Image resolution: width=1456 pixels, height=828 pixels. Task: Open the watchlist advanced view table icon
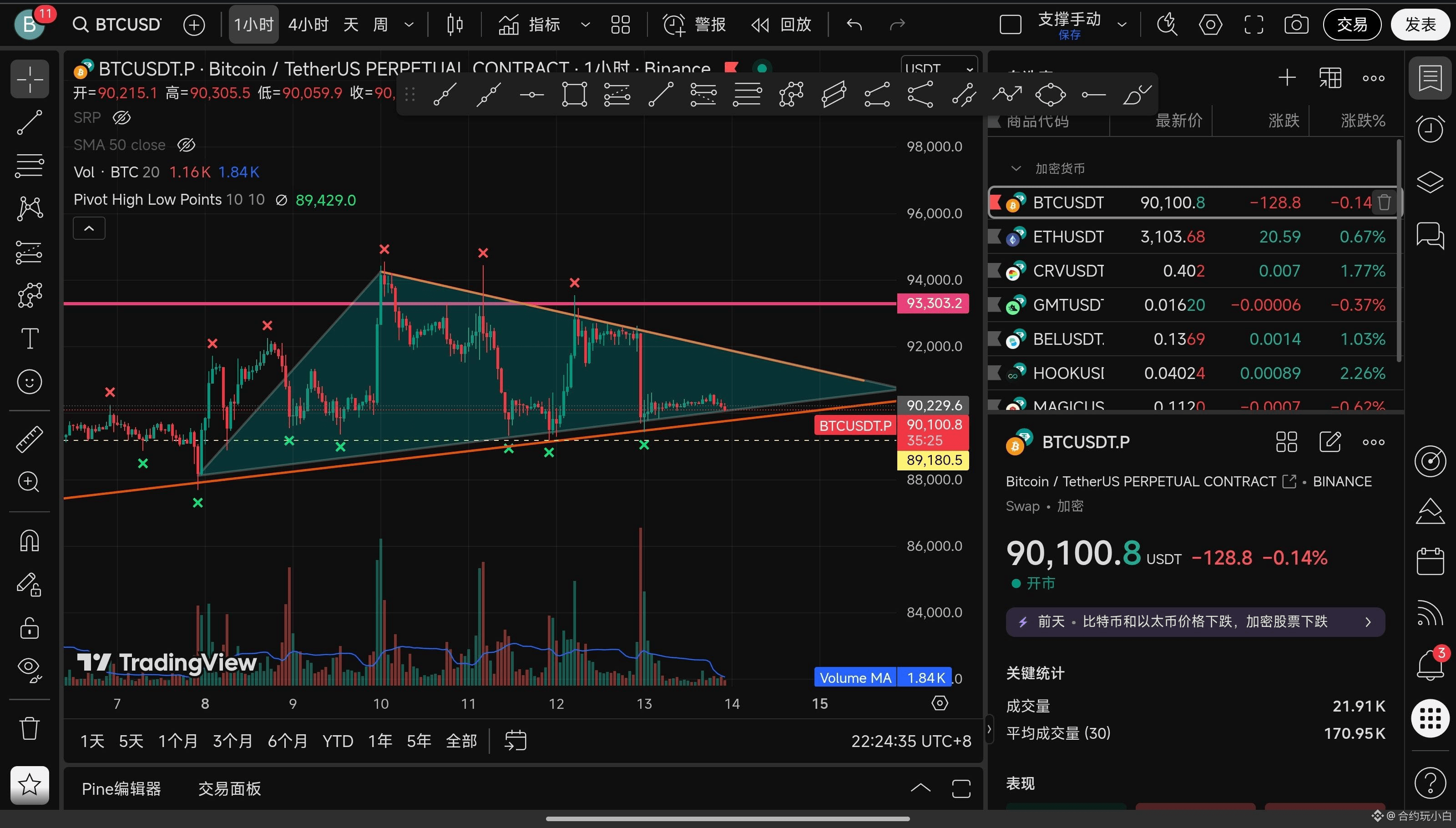pos(1330,78)
